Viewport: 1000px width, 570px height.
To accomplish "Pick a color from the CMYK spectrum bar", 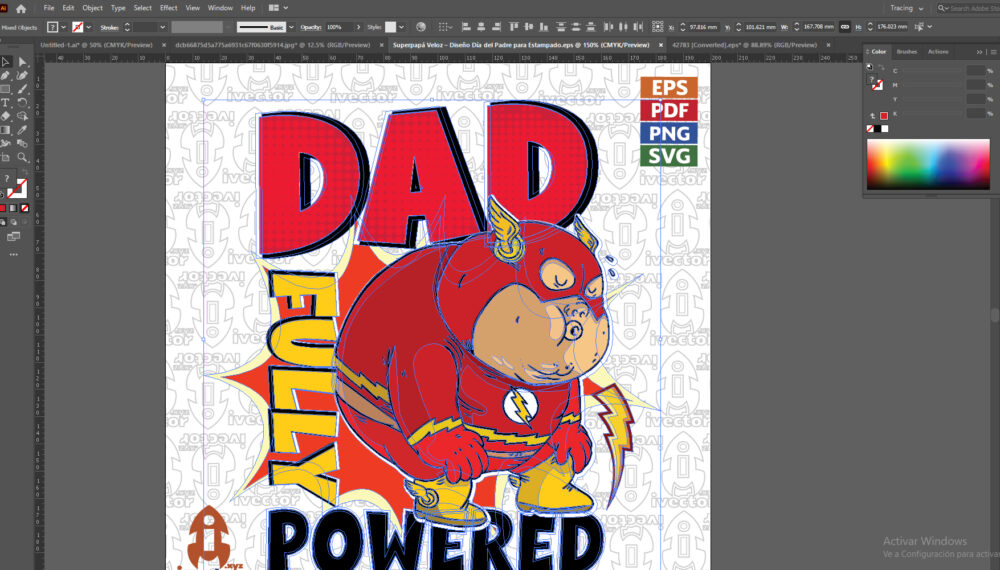I will click(x=928, y=164).
